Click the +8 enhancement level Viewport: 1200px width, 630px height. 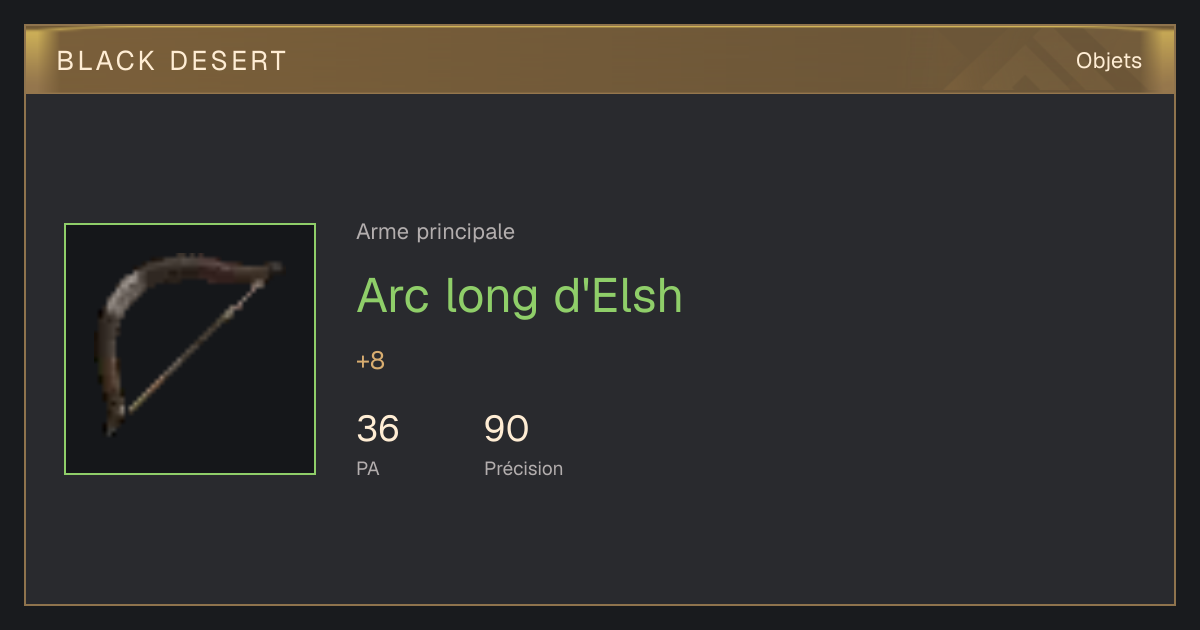371,361
